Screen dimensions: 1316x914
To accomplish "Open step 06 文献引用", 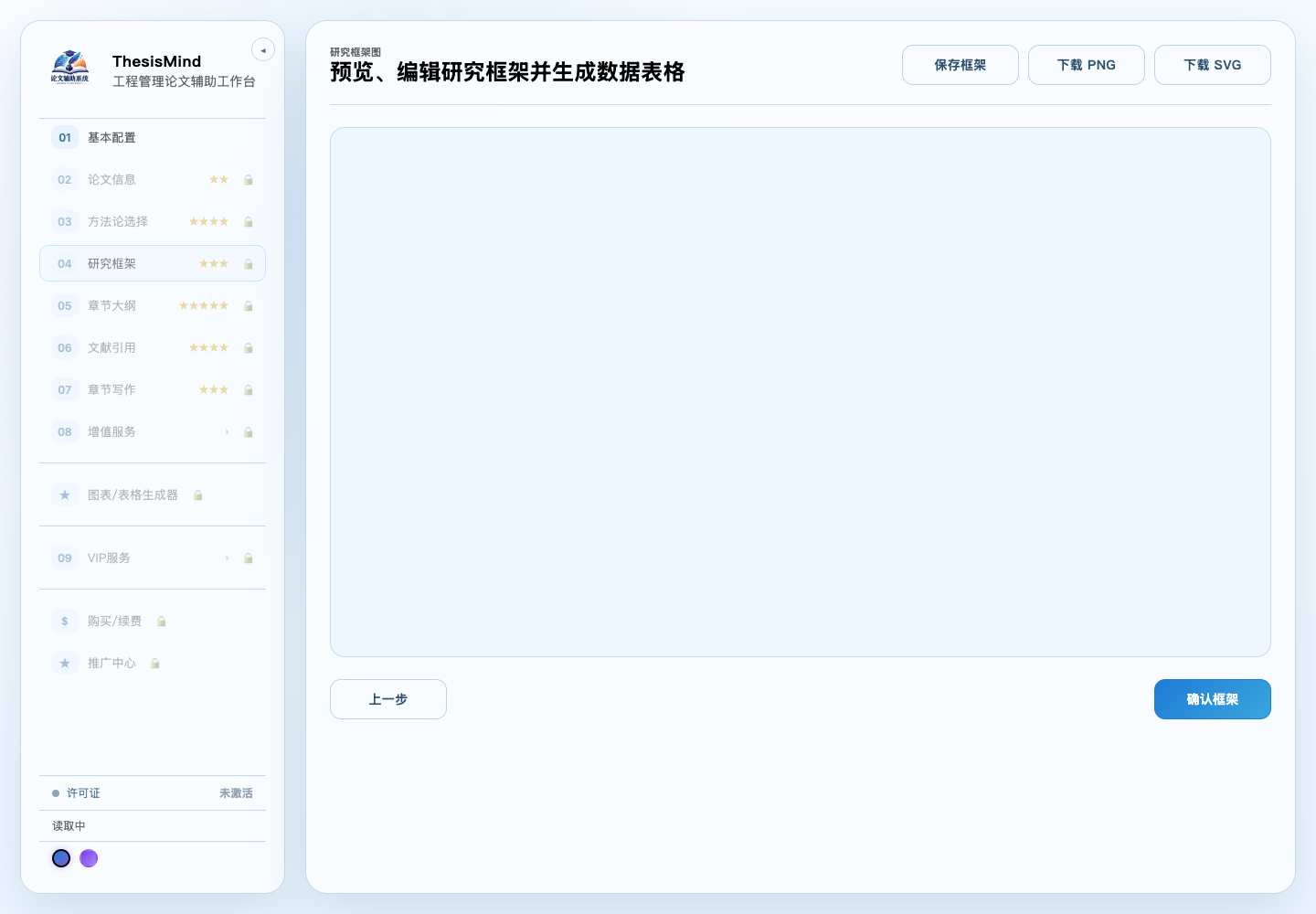I will click(x=153, y=348).
